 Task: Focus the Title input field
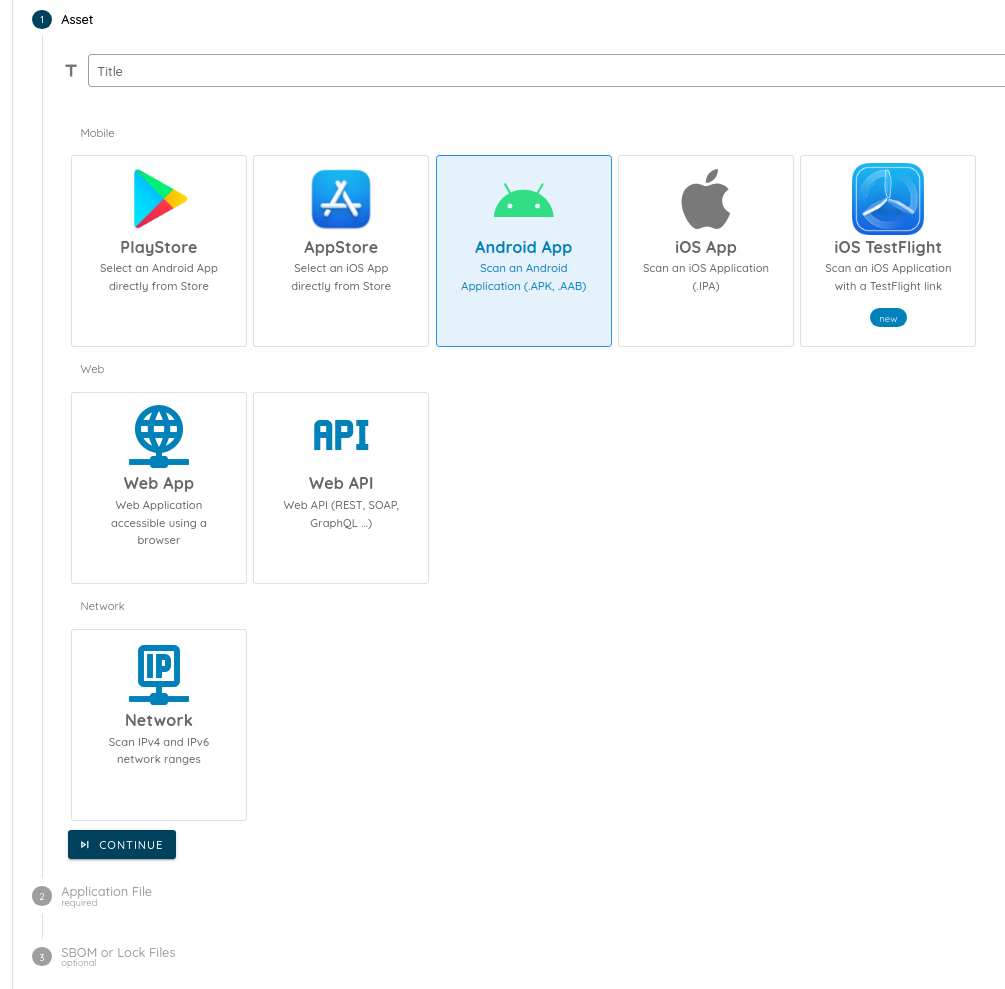[x=546, y=71]
